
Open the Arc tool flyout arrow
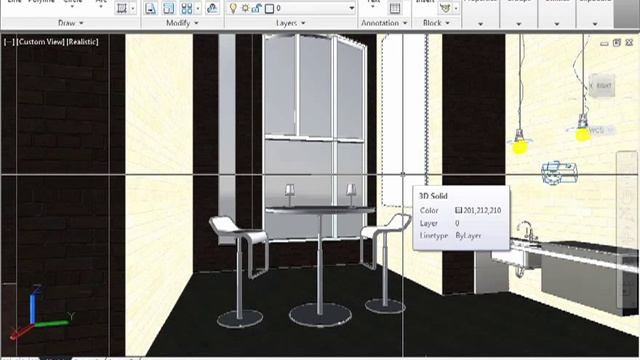101,7
